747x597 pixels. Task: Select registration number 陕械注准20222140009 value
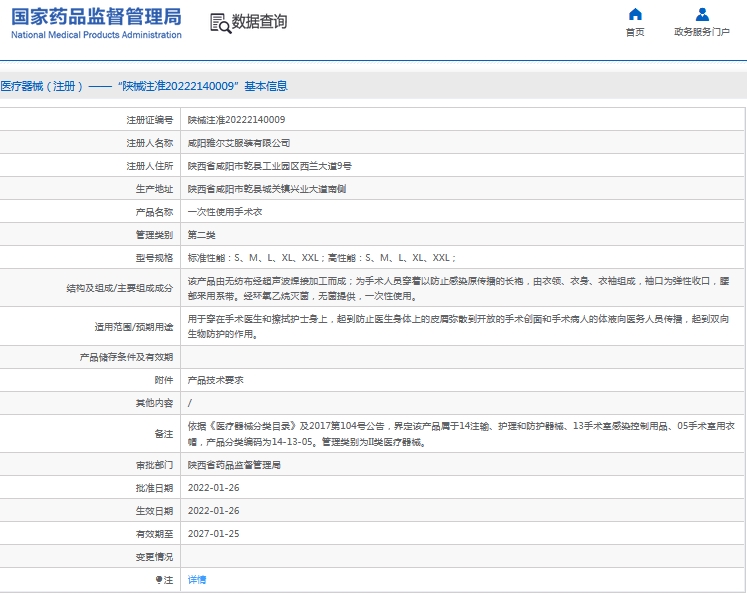click(x=236, y=120)
